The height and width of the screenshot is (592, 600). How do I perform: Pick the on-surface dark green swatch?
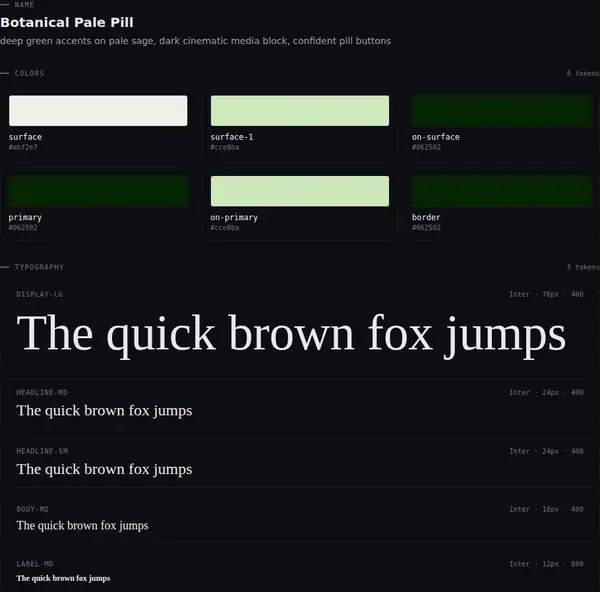click(x=501, y=111)
